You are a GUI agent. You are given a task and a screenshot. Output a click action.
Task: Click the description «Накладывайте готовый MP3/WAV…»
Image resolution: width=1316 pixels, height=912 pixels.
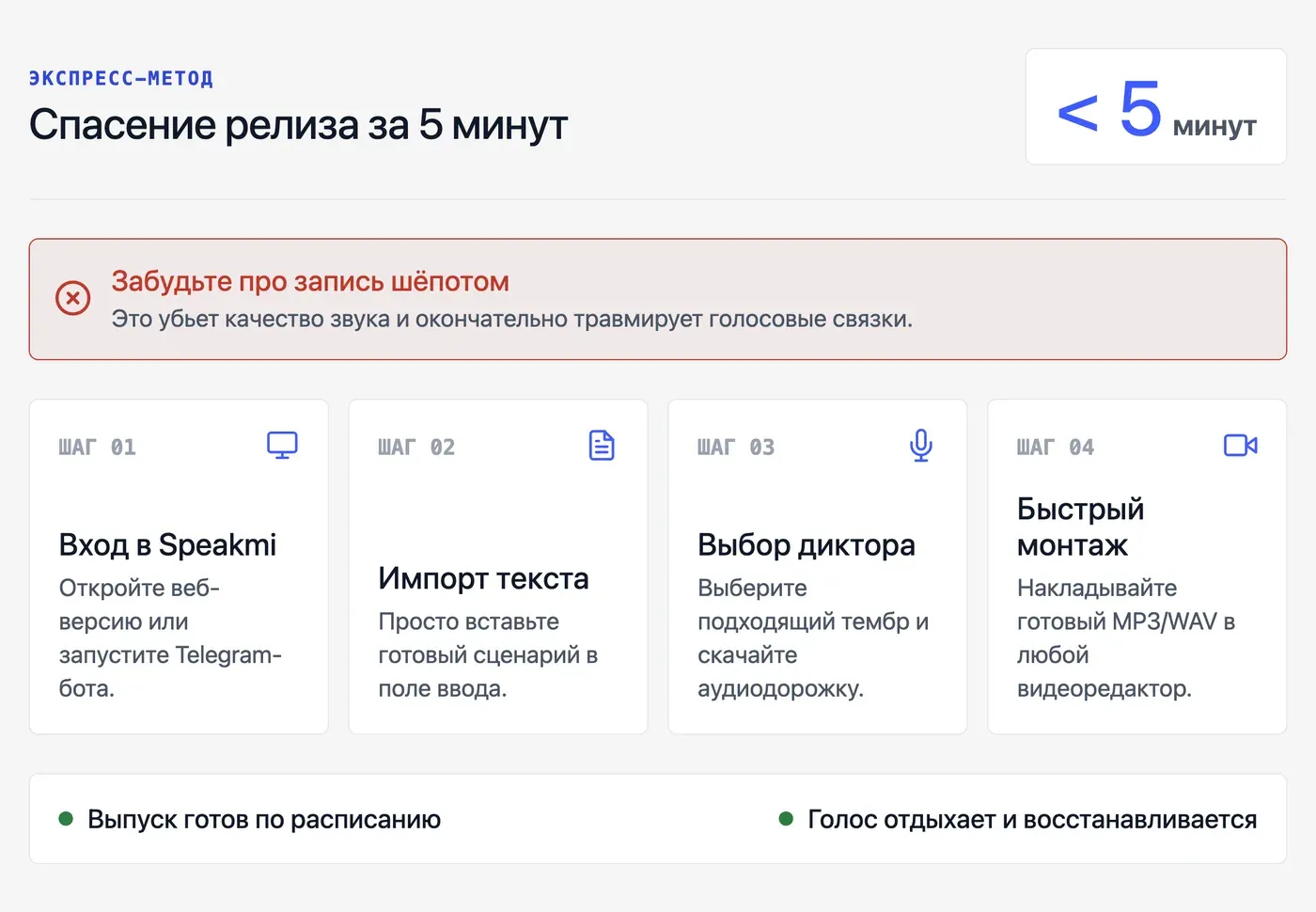pyautogui.click(x=1126, y=637)
